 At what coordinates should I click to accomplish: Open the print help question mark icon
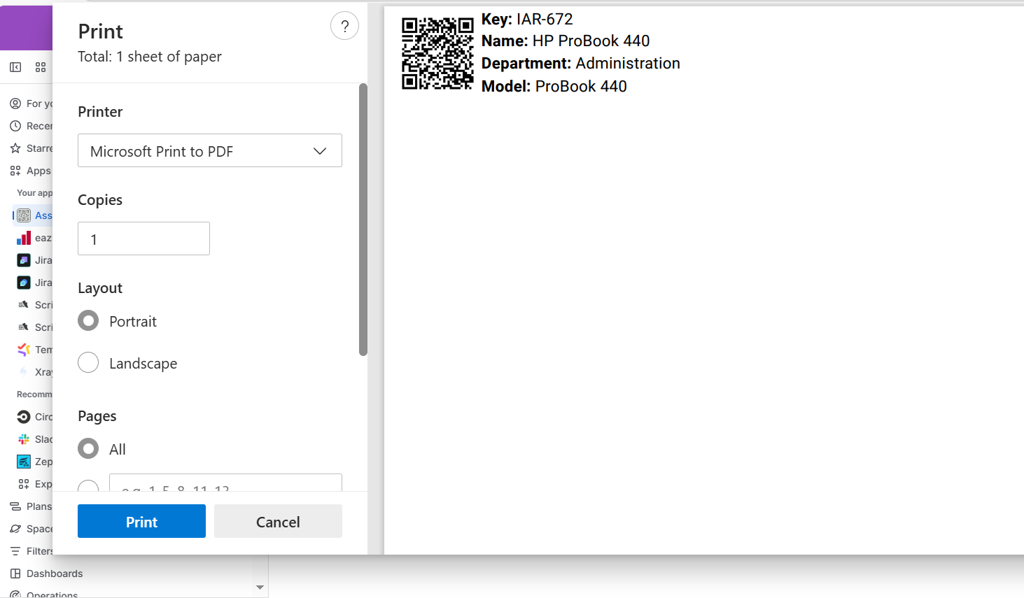[344, 26]
